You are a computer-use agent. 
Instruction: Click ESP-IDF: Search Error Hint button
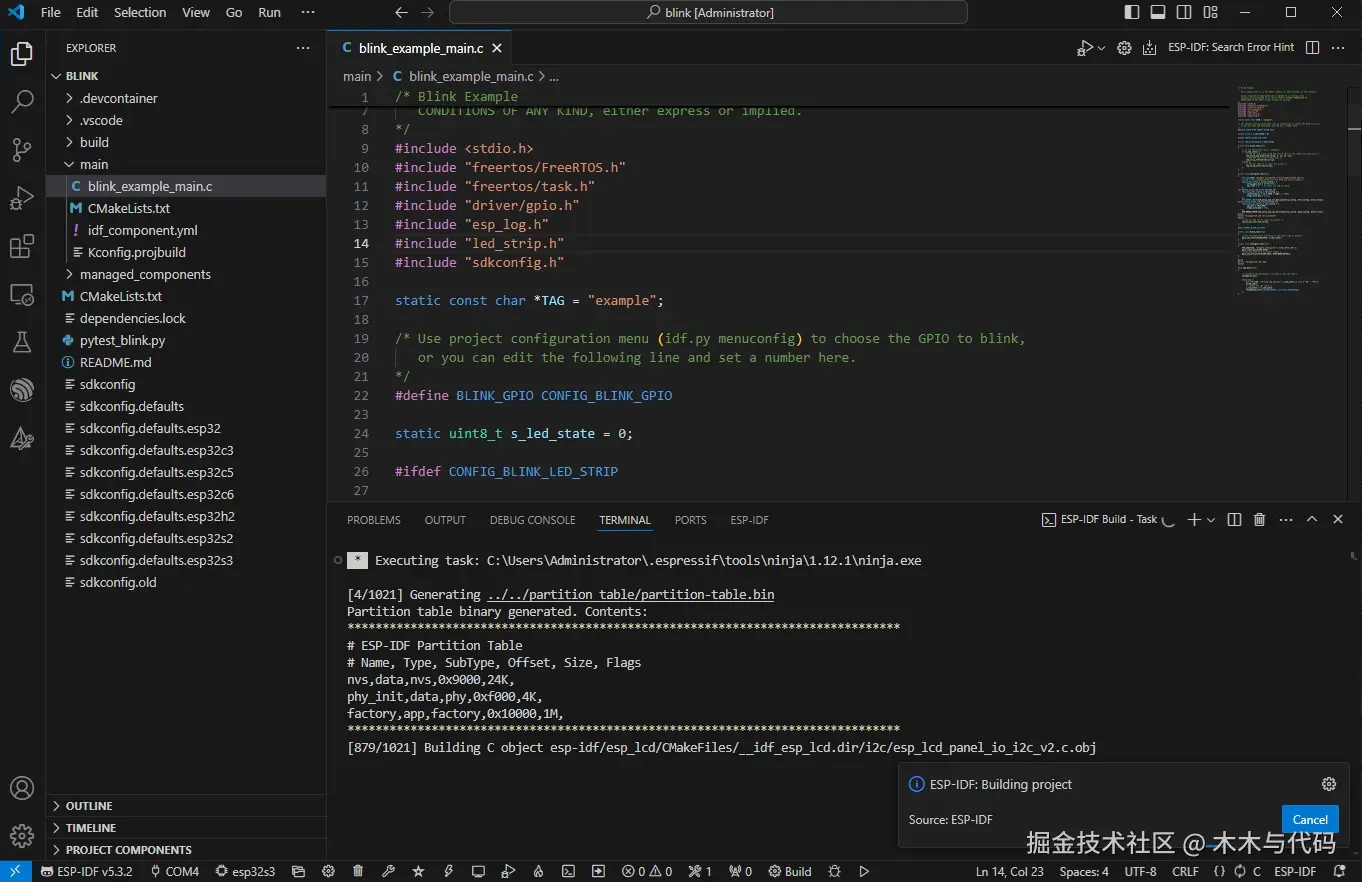1231,47
